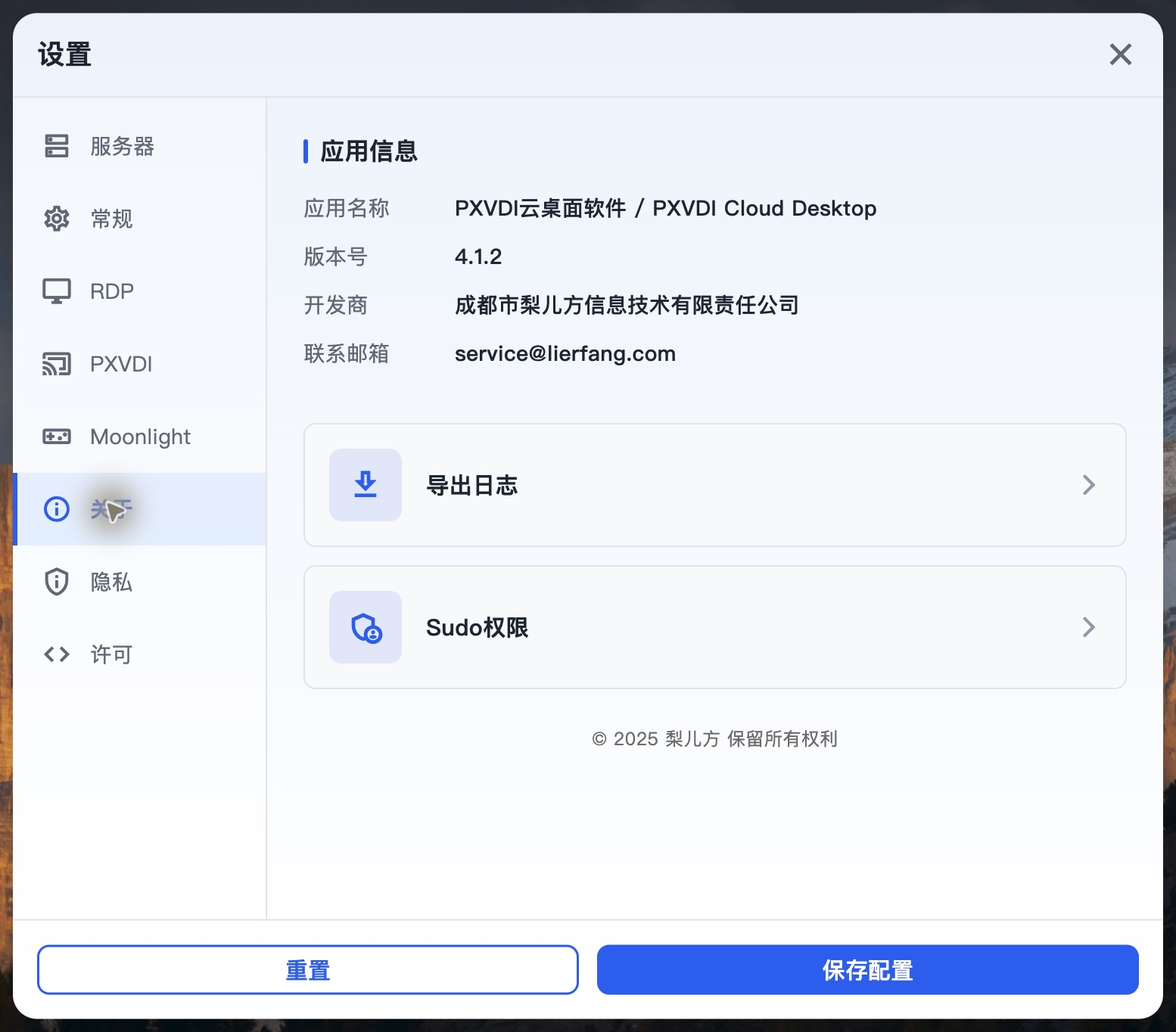The width and height of the screenshot is (1176, 1032).
Task: Click the shield user icon for Sudo权限
Action: (366, 627)
